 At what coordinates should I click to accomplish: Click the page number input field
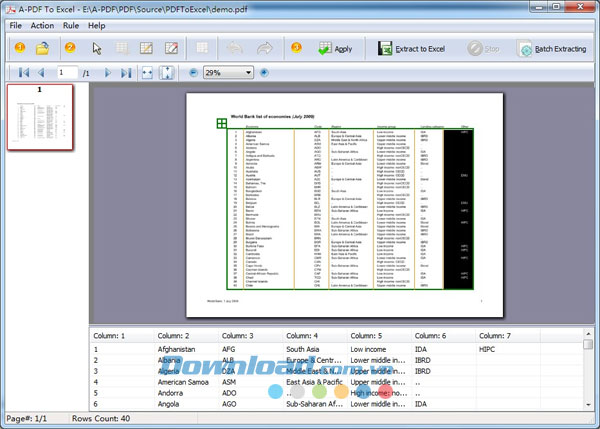[67, 72]
